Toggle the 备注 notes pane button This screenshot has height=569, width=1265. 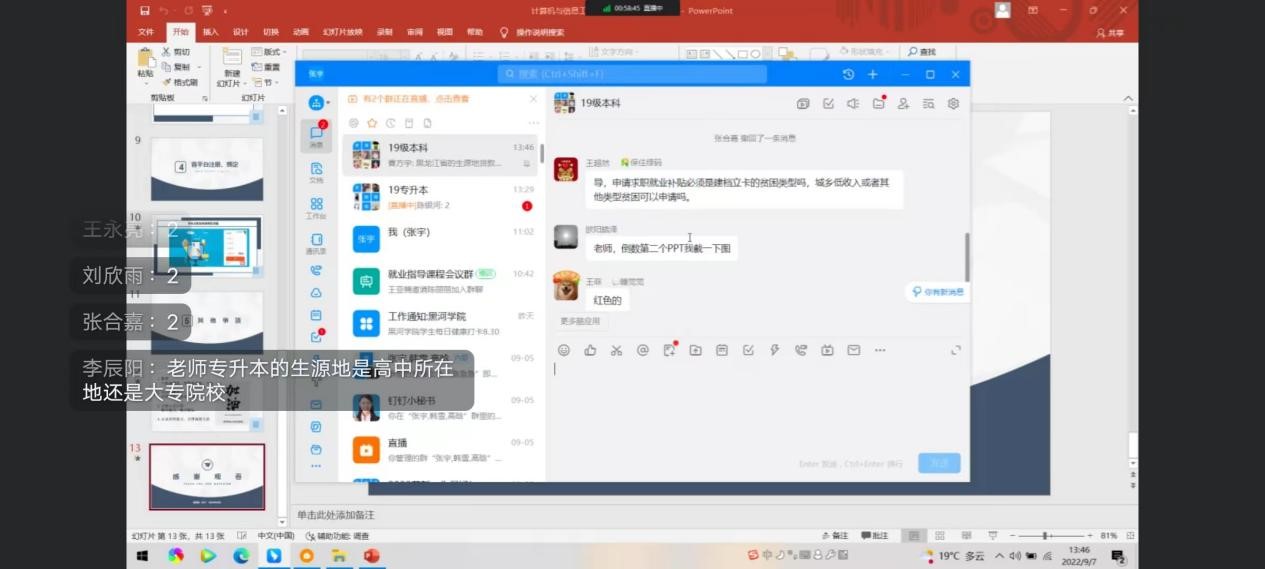[x=834, y=536]
